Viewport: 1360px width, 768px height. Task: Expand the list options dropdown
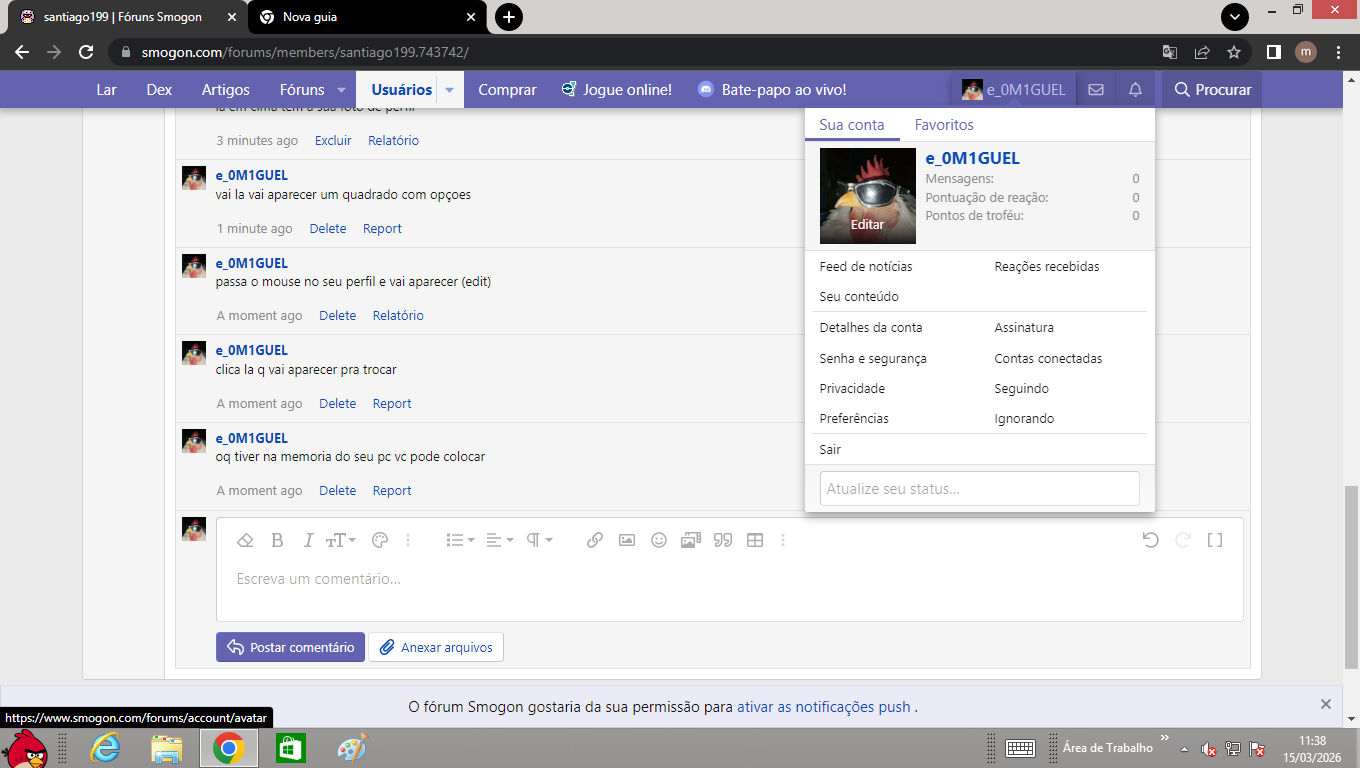point(460,540)
